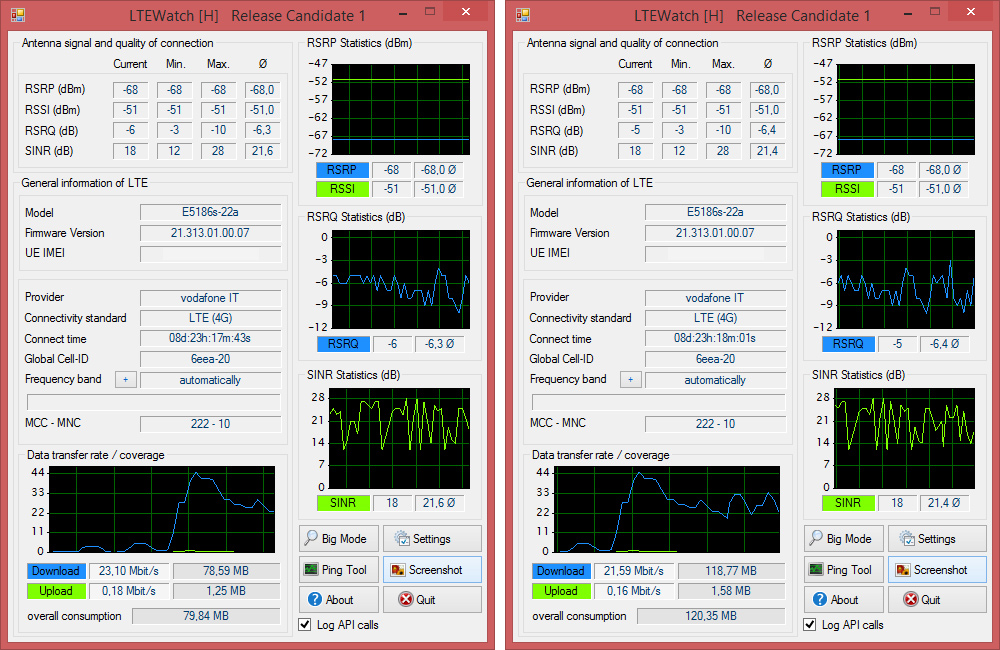Uncheck Log API calls in right window

tap(810, 625)
